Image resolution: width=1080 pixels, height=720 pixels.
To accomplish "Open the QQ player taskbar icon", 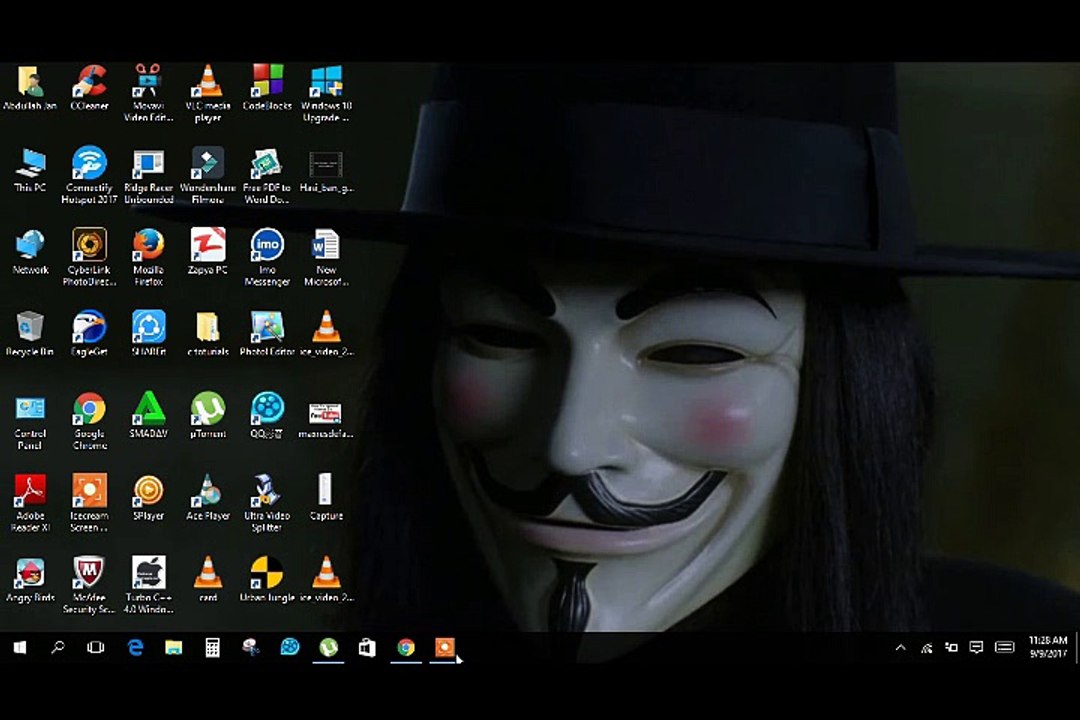I will (290, 648).
